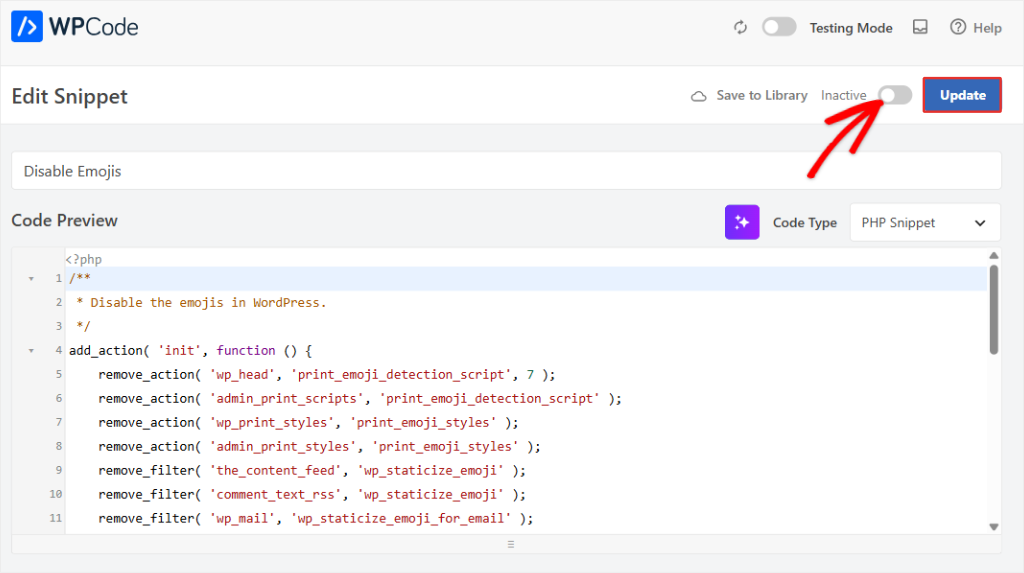The image size is (1024, 573).
Task: Click 'comment_text_rss' on line 10
Action: coord(276,495)
